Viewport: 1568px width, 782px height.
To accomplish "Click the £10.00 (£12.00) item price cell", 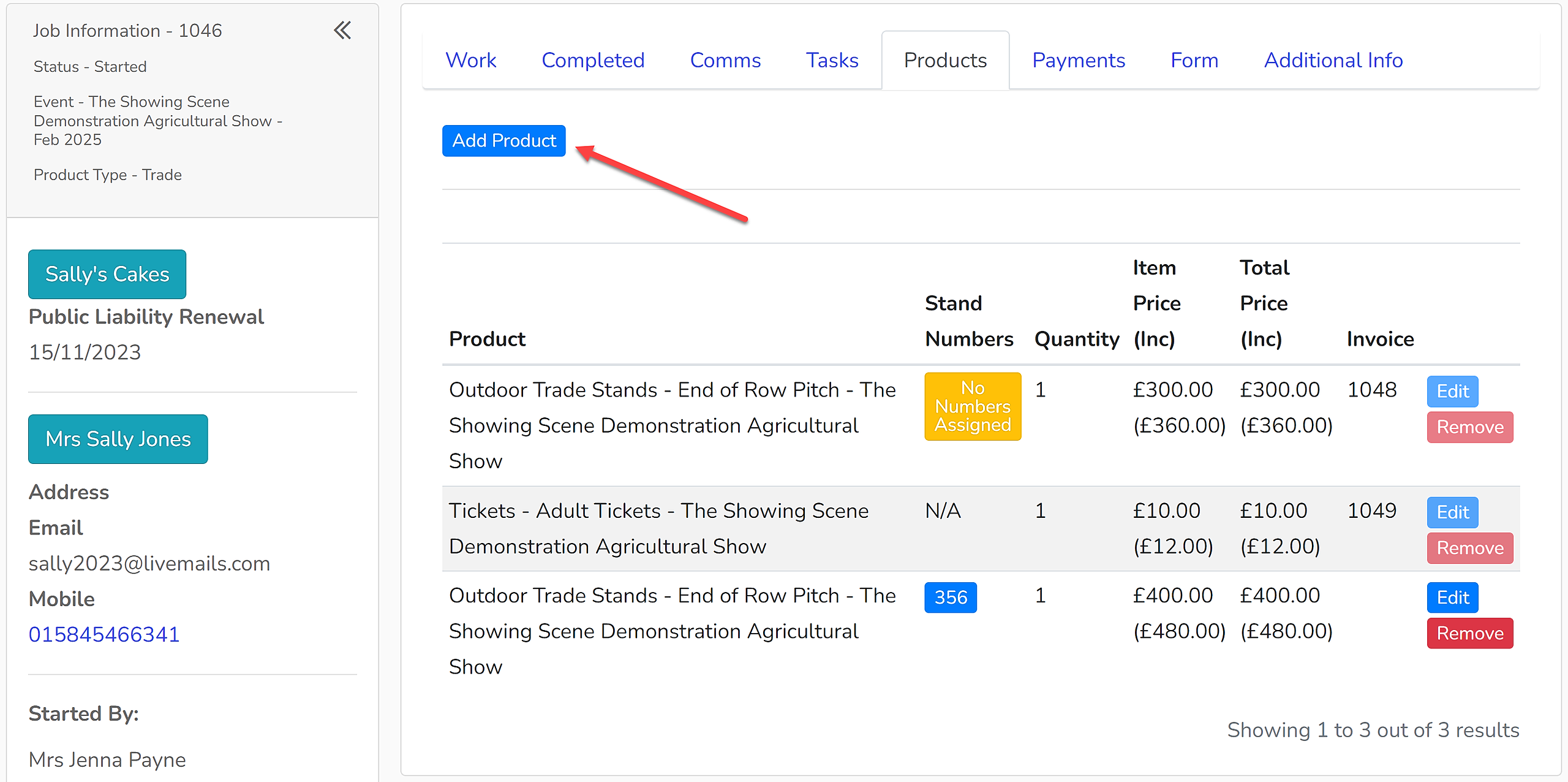I will pyautogui.click(x=1173, y=528).
